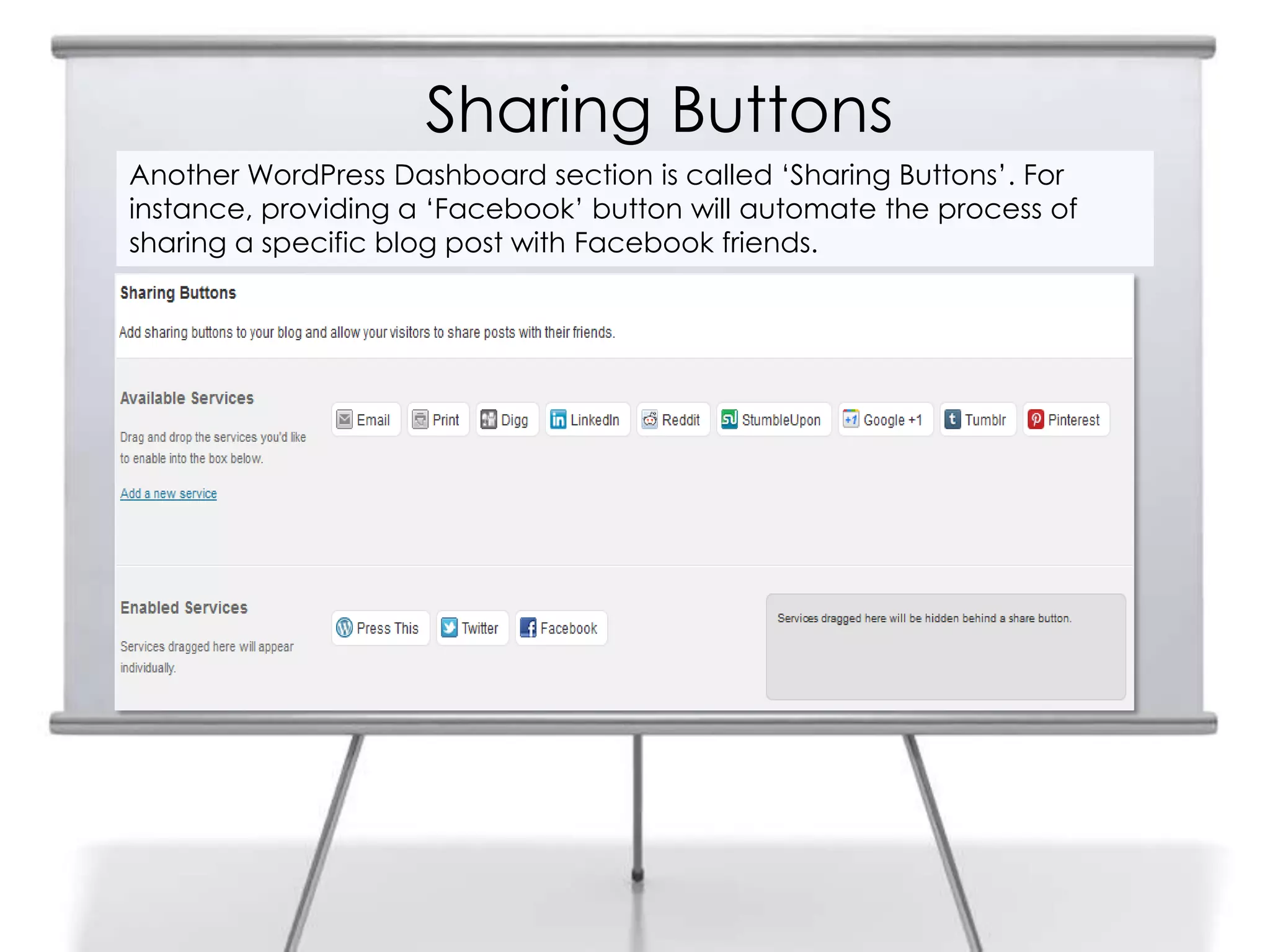Image resolution: width=1270 pixels, height=952 pixels.
Task: Click the Print printer icon
Action: click(420, 420)
